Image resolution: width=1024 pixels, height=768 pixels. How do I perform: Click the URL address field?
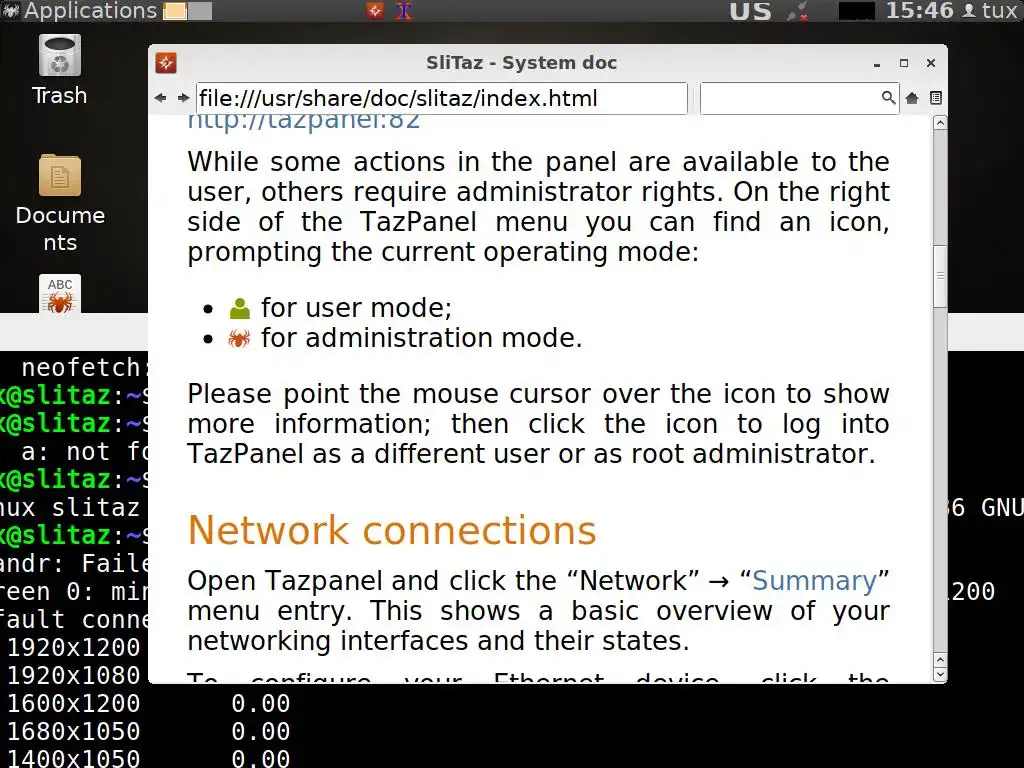point(441,98)
